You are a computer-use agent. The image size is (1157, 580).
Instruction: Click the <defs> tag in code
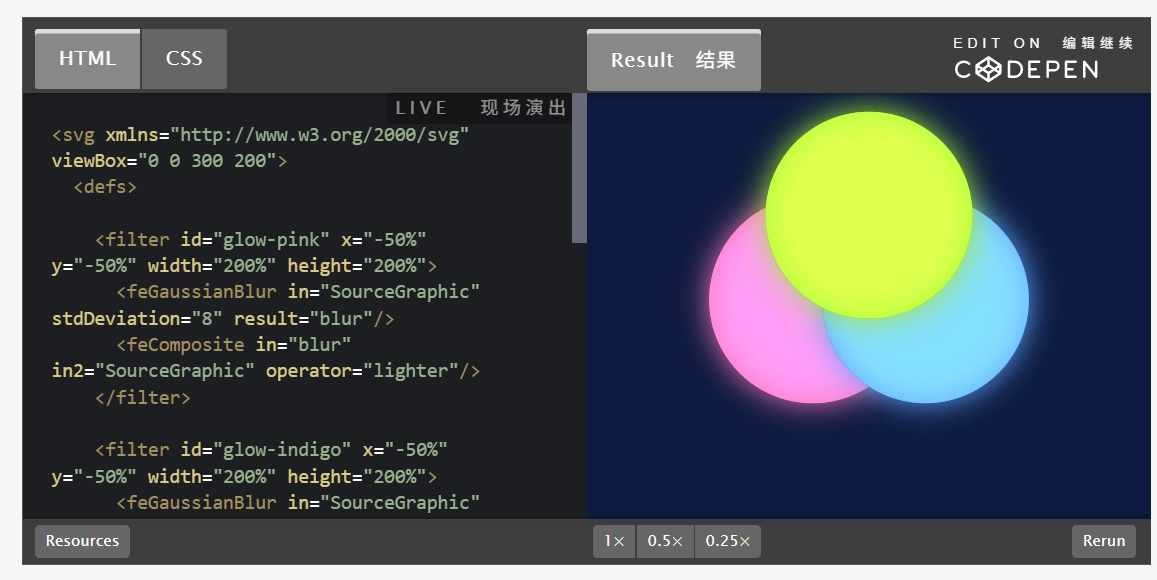[x=105, y=187]
